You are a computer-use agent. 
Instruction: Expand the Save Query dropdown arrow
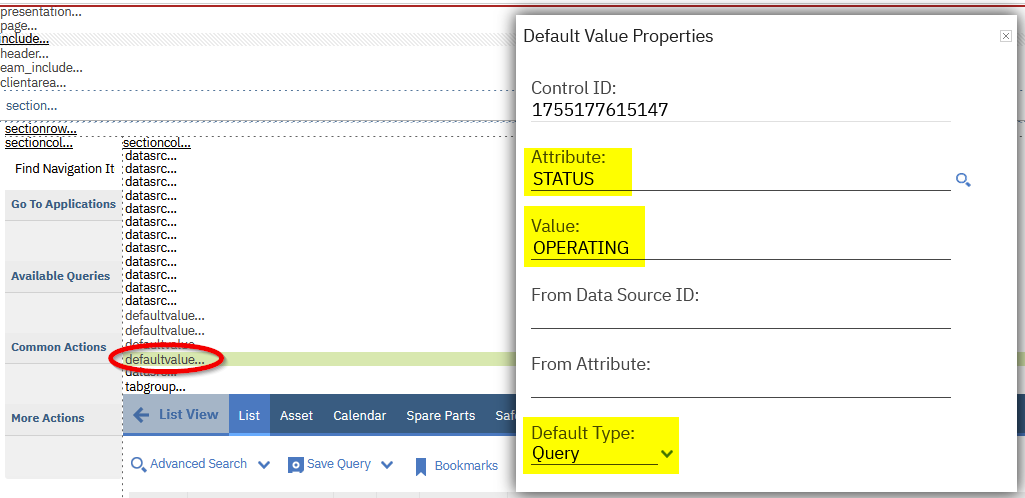coord(387,465)
